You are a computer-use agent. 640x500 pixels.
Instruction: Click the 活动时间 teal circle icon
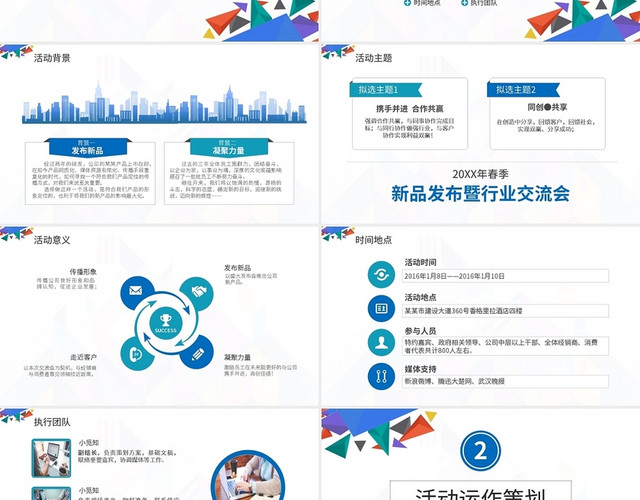click(381, 274)
